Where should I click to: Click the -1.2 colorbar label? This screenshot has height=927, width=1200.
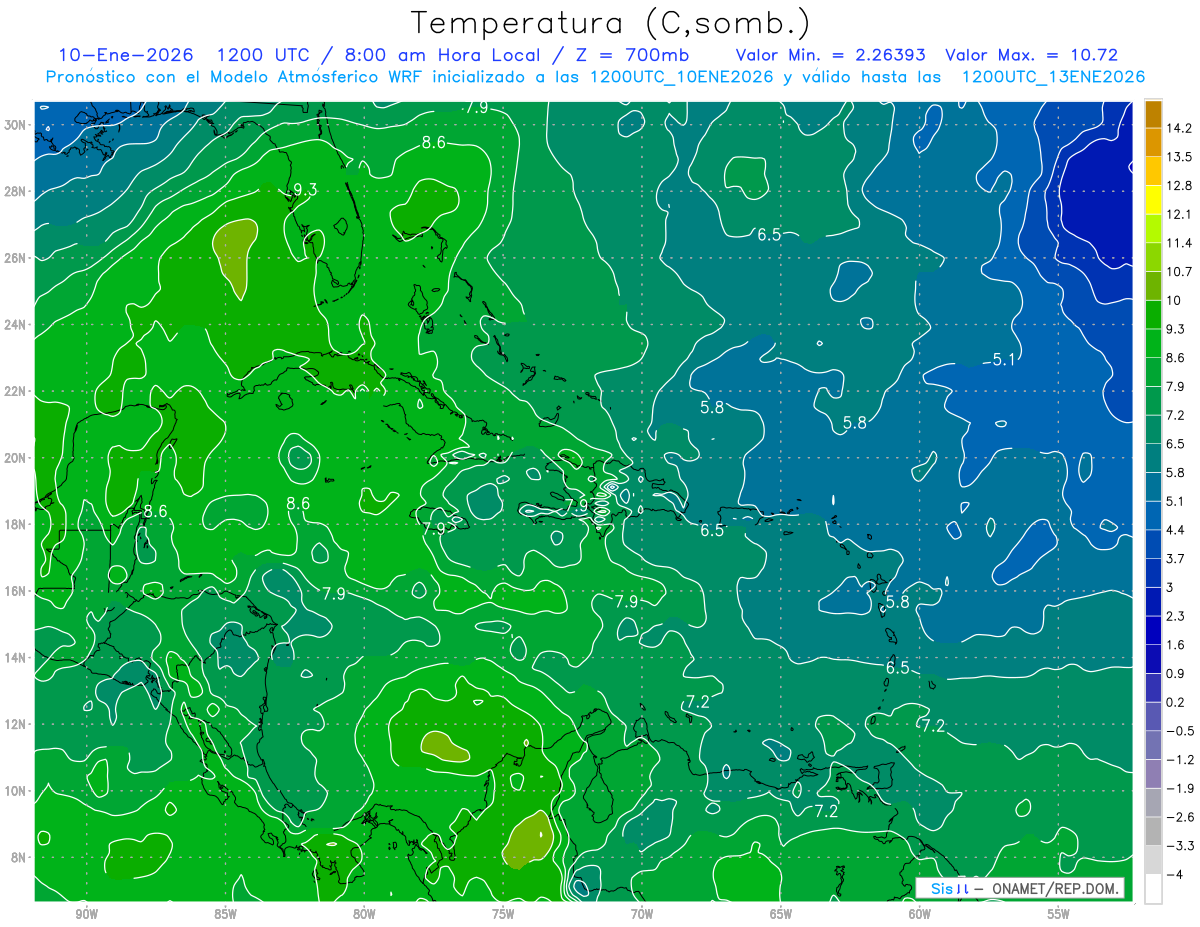tap(1179, 759)
